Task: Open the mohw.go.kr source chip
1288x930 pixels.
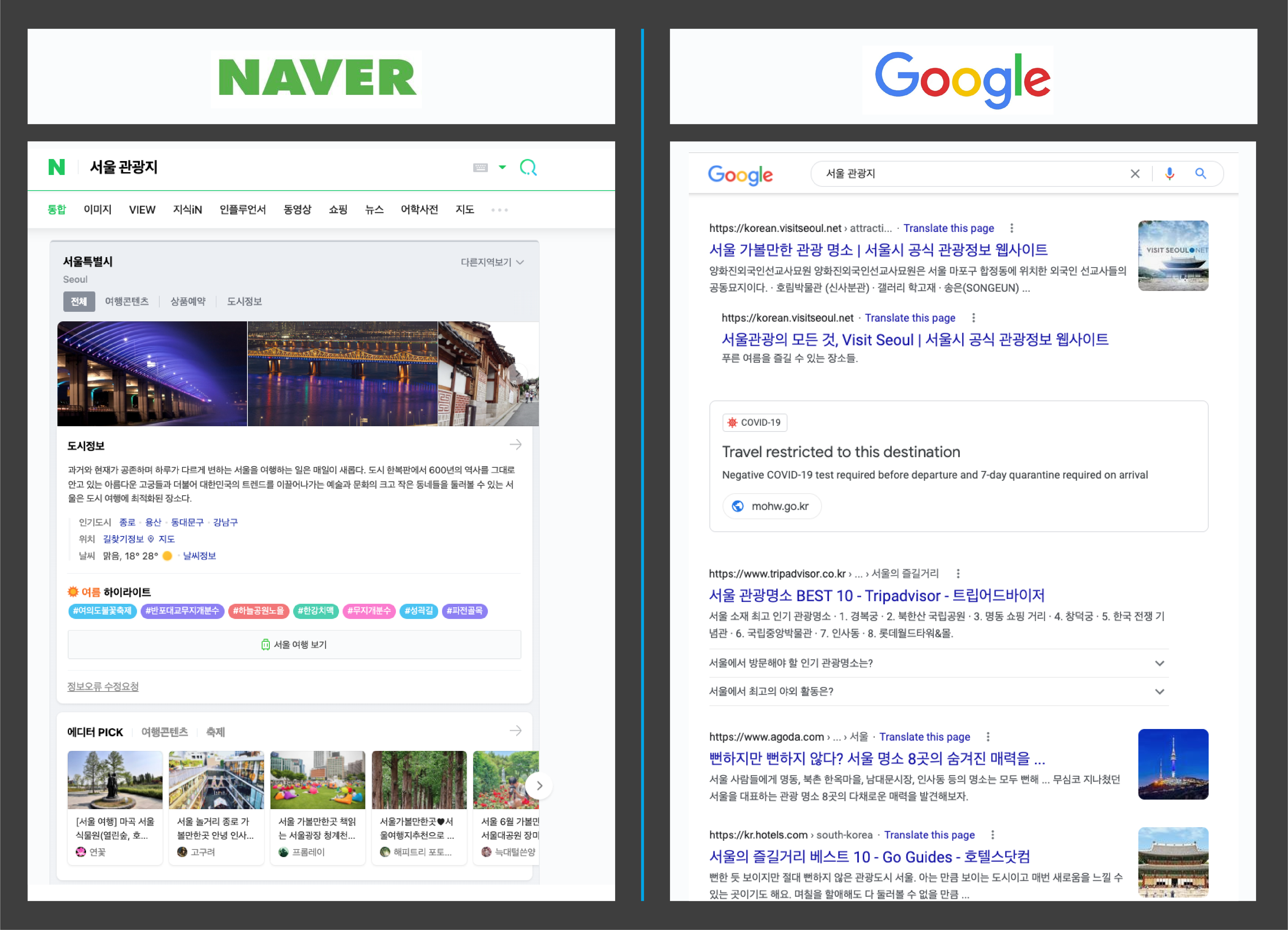Action: 772,506
